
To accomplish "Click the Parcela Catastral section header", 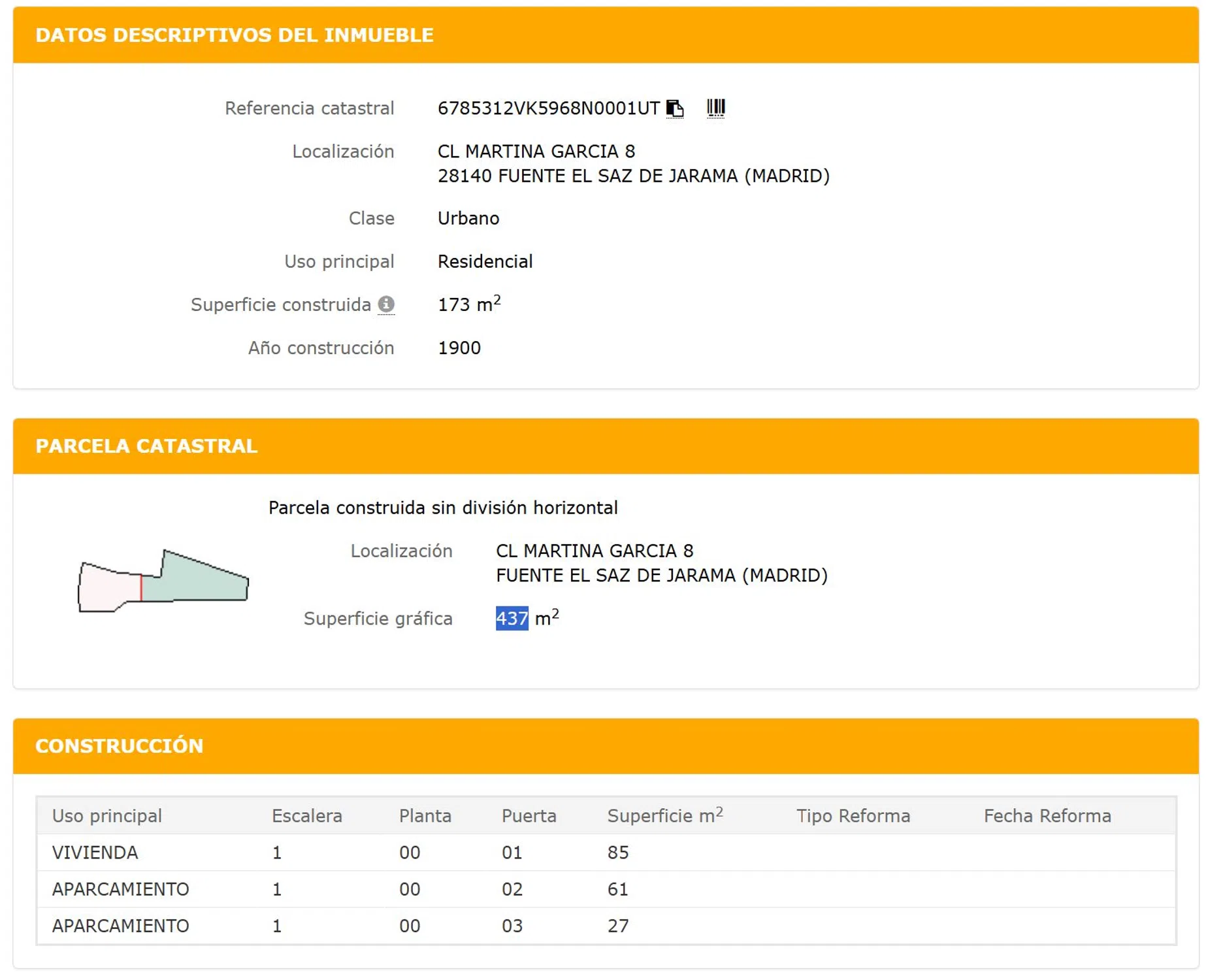I will tap(146, 446).
